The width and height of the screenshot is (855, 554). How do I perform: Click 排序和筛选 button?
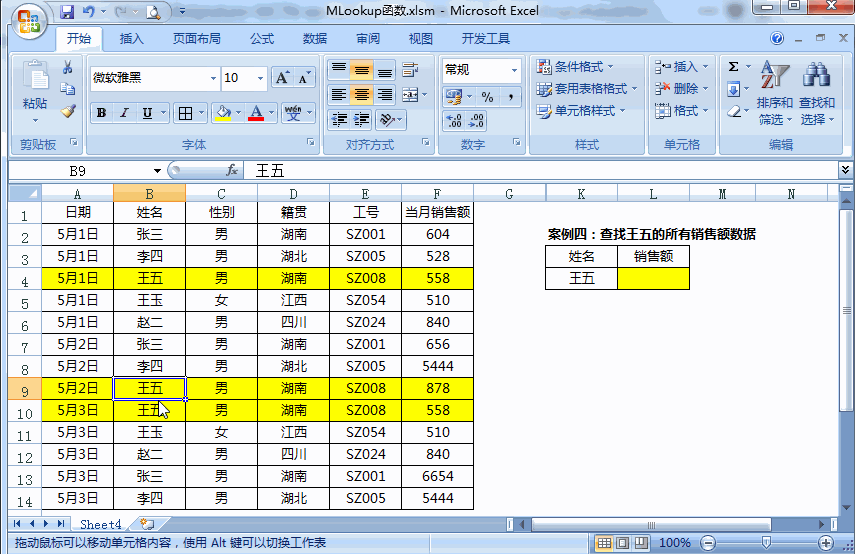pos(774,93)
